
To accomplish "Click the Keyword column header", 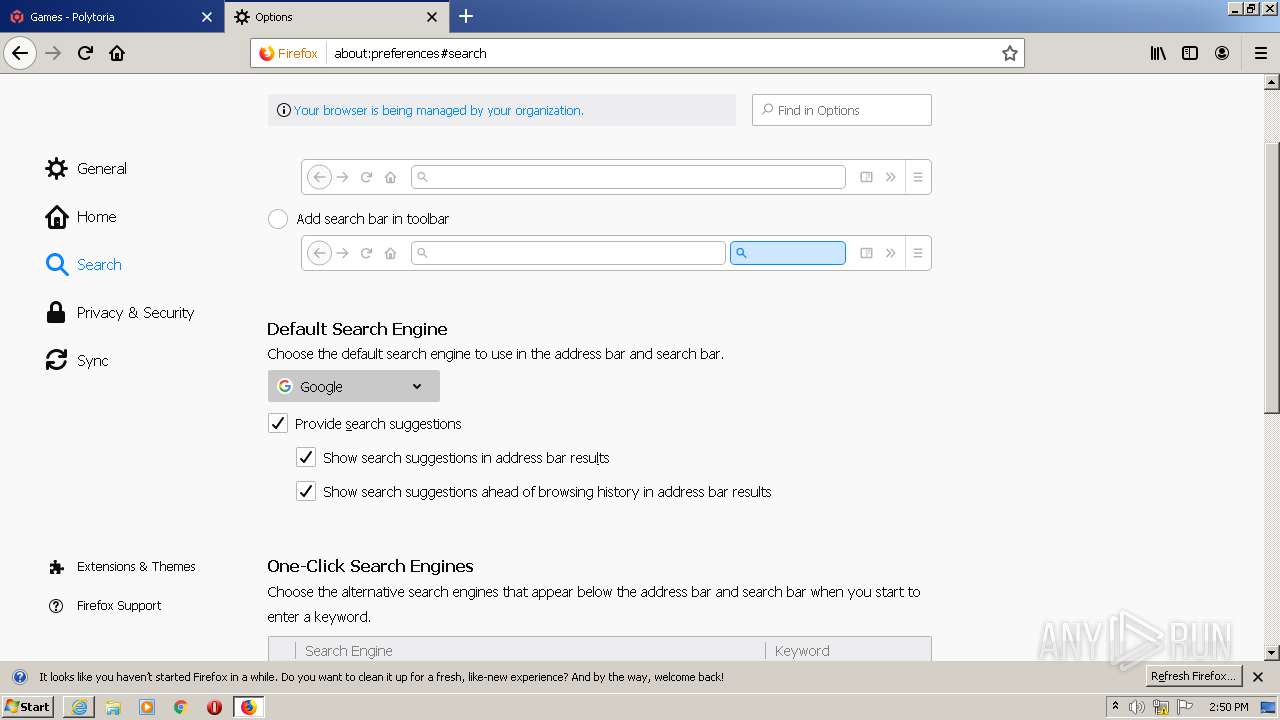I will 848,650.
